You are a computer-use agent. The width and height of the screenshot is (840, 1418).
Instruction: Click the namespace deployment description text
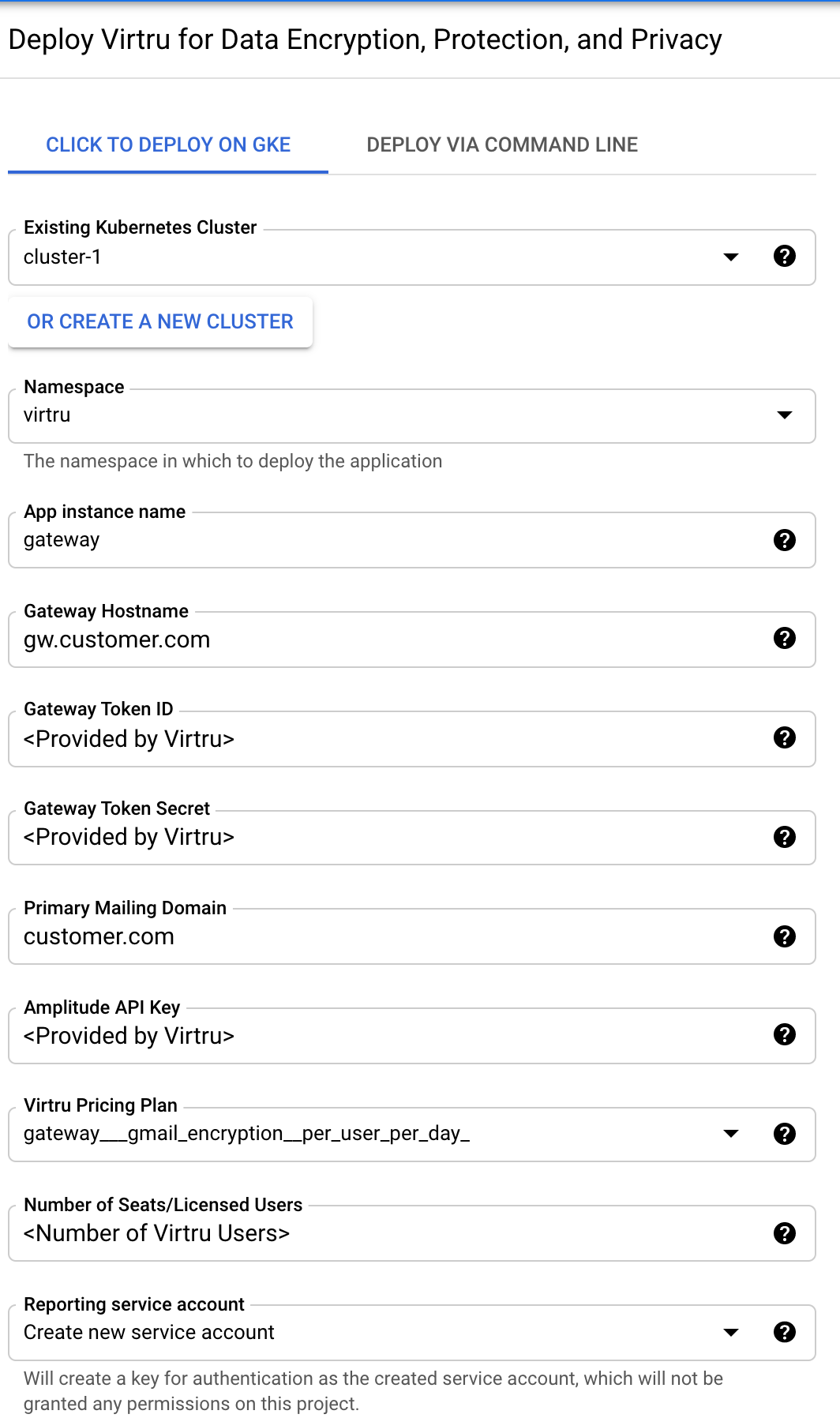click(233, 461)
